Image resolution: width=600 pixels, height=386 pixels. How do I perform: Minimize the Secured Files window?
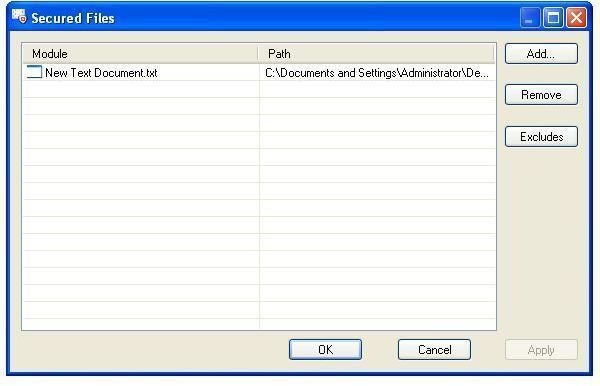click(530, 18)
